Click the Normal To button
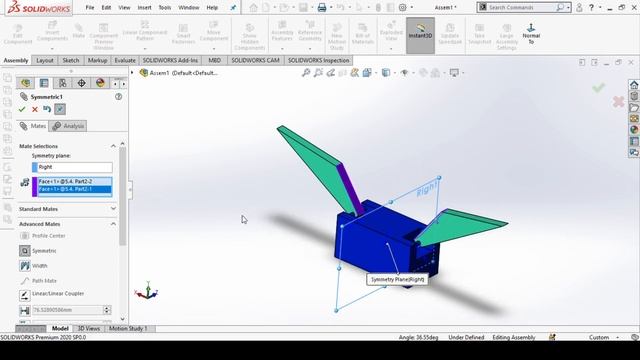Viewport: 640px width, 360px height. point(531,33)
